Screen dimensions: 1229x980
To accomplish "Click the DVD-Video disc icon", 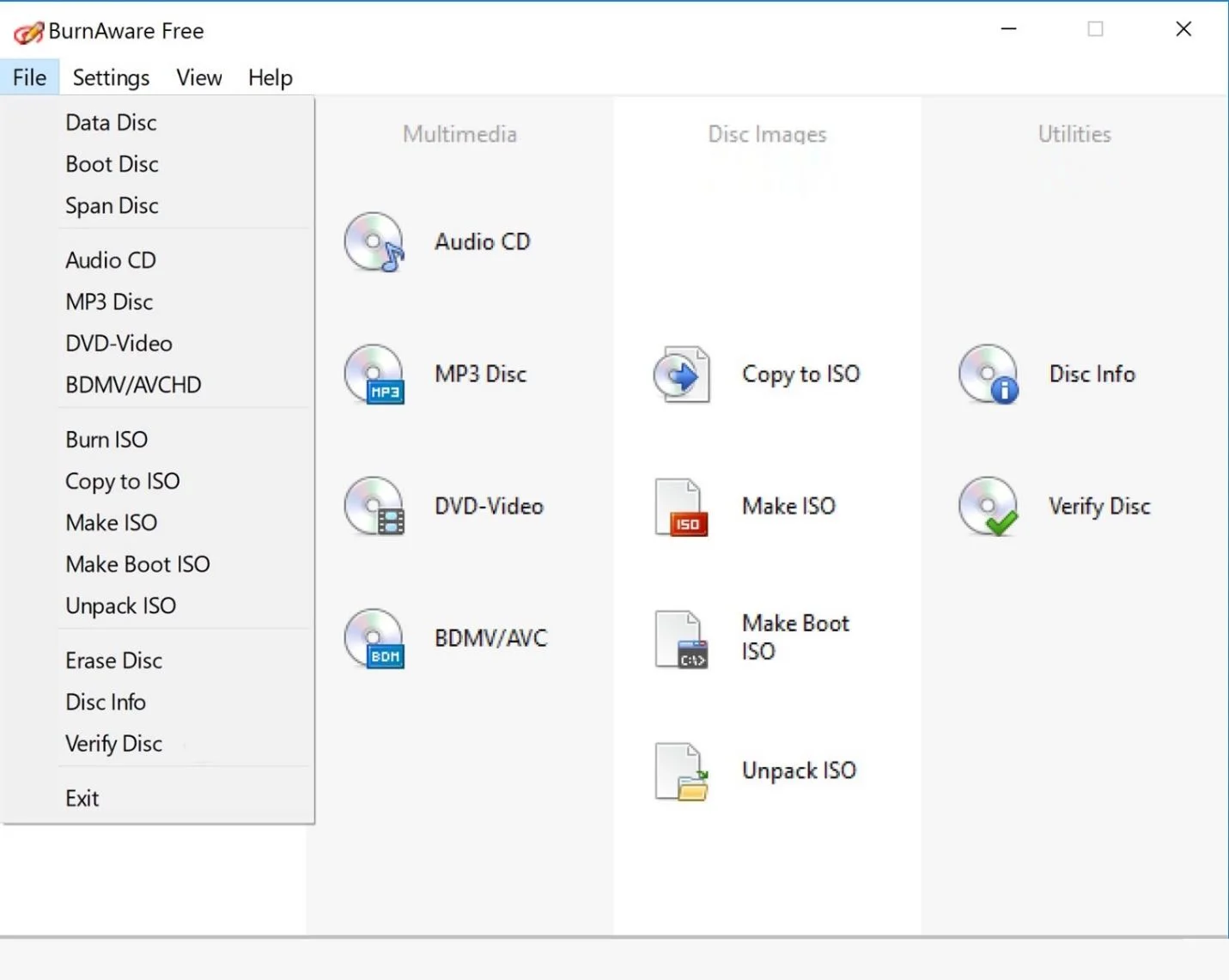I will pos(374,507).
